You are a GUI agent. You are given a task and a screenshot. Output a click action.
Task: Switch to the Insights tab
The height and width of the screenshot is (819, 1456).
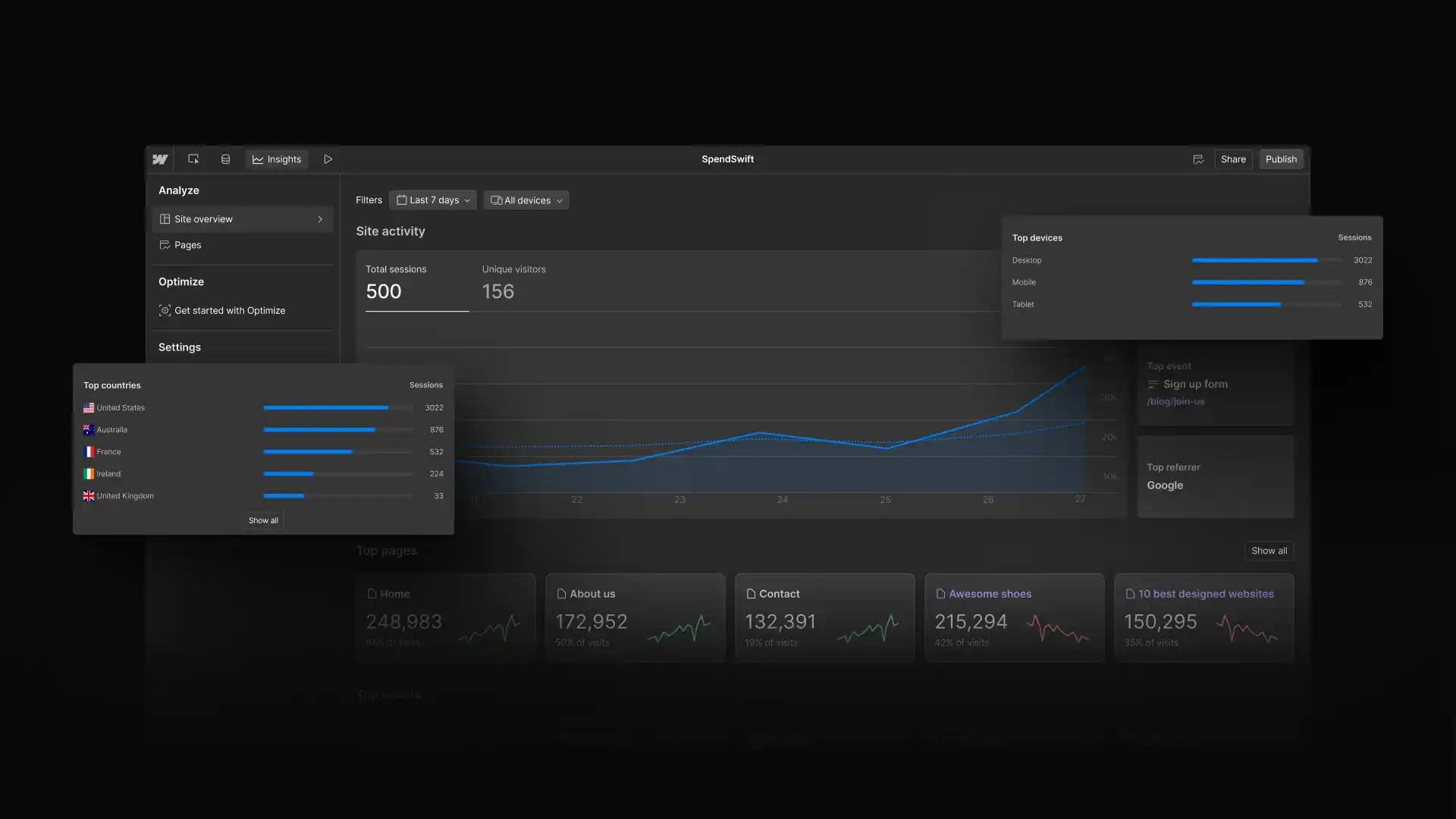[x=276, y=159]
